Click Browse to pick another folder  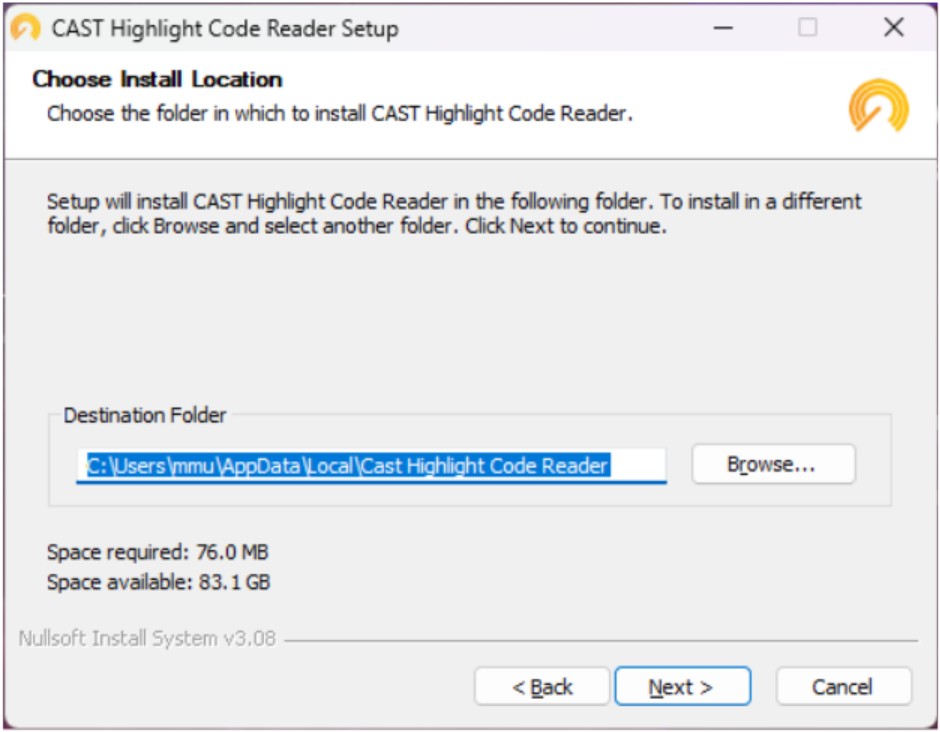coord(773,465)
